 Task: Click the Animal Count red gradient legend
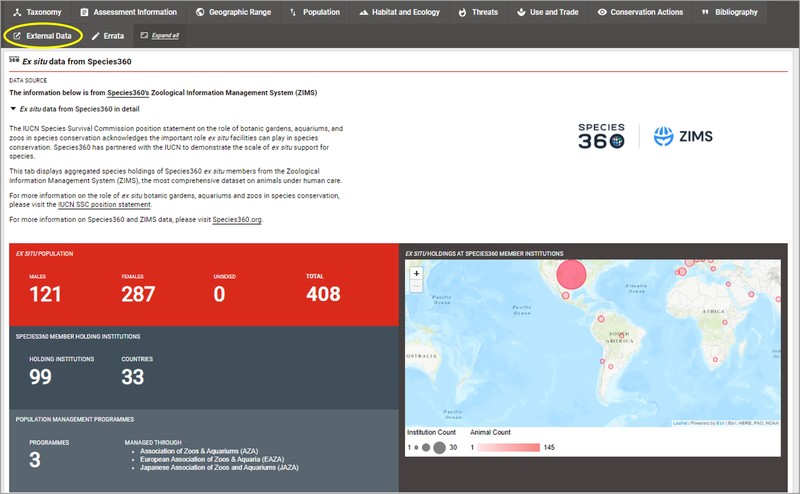pyautogui.click(x=508, y=448)
